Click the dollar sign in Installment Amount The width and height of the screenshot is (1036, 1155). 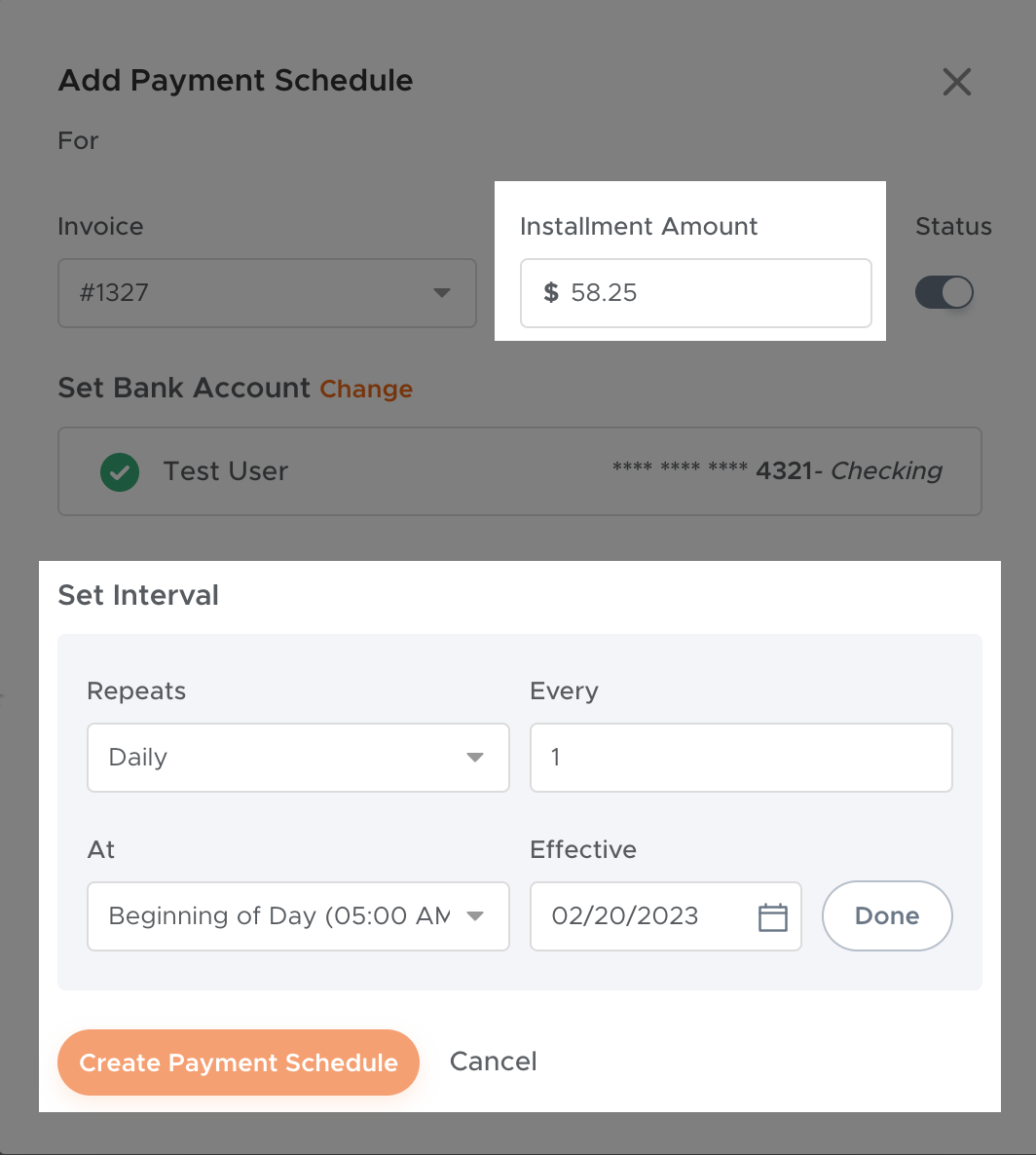551,293
